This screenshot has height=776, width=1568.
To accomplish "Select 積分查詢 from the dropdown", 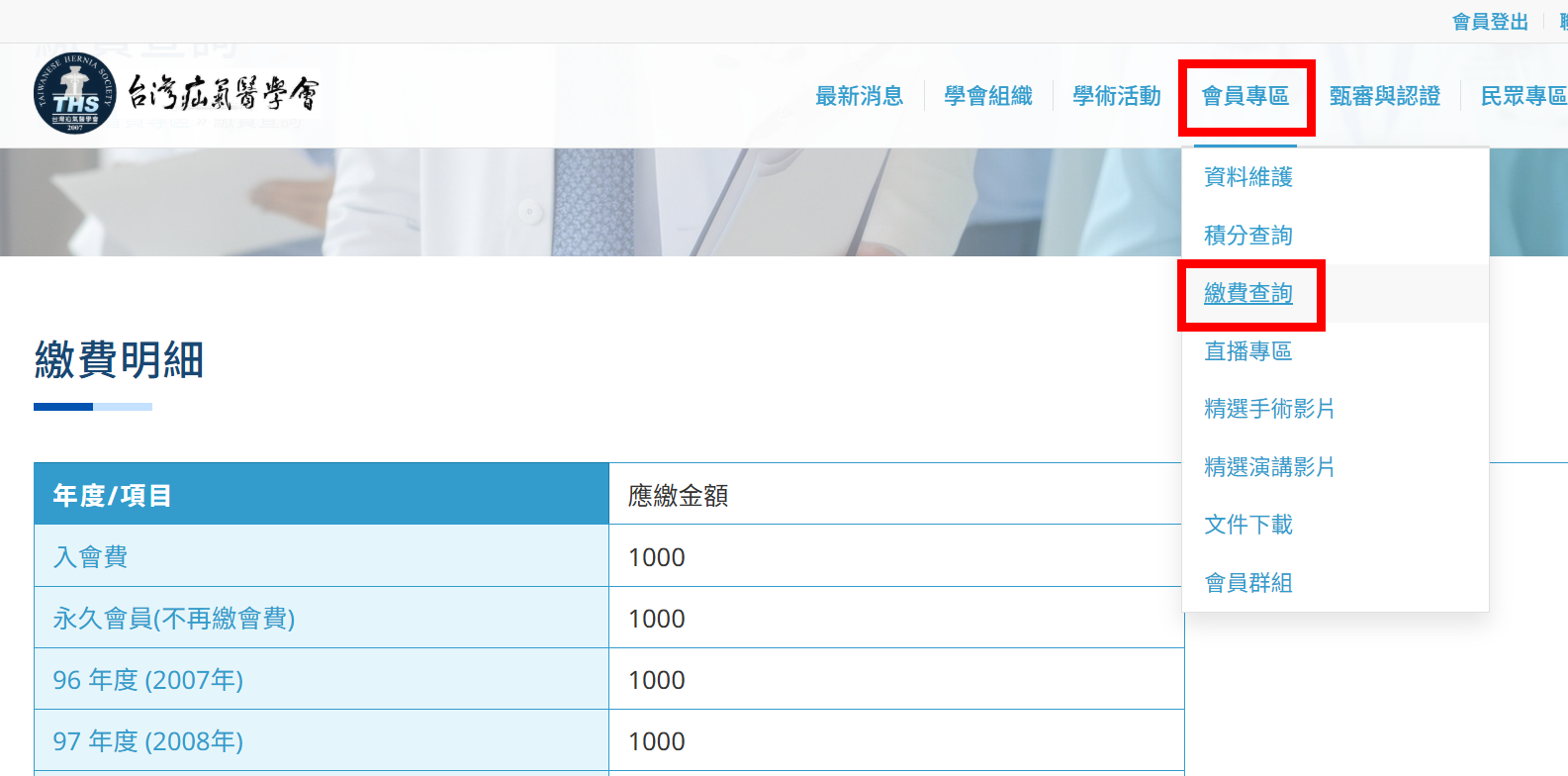I will click(1247, 236).
